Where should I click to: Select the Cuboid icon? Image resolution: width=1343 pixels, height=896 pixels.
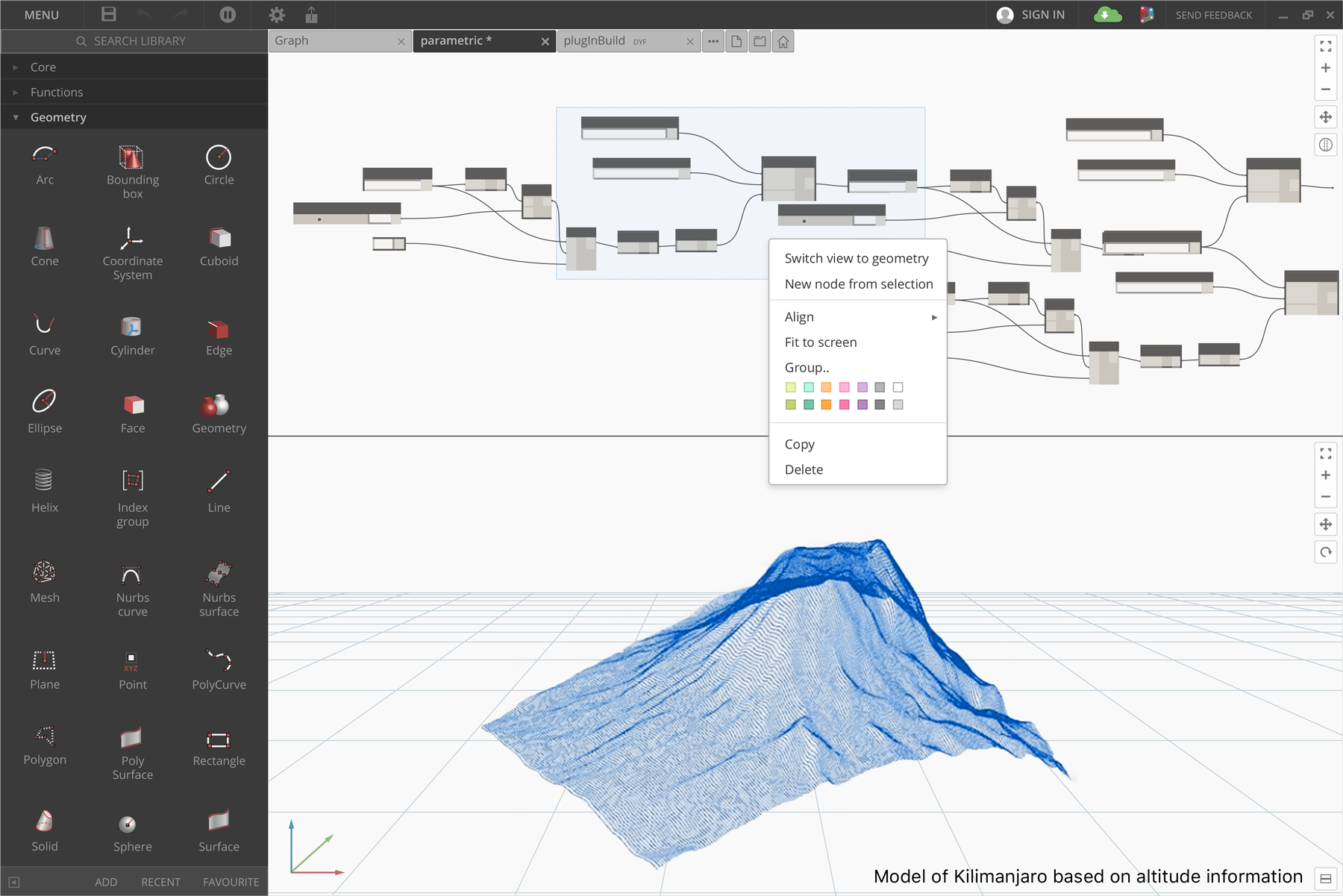click(x=219, y=238)
